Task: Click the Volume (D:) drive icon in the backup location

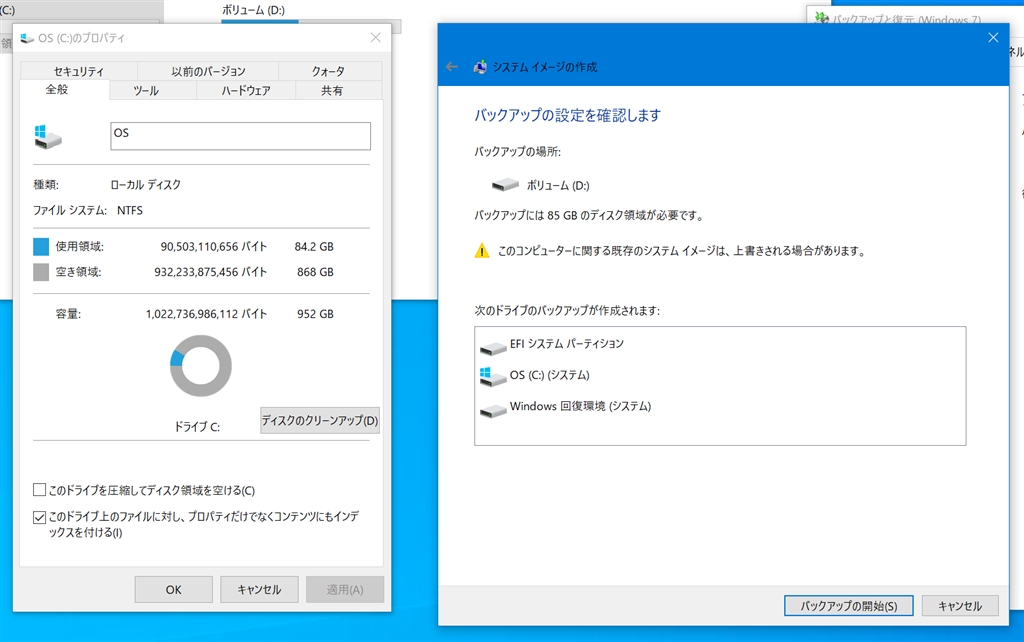Action: click(505, 185)
